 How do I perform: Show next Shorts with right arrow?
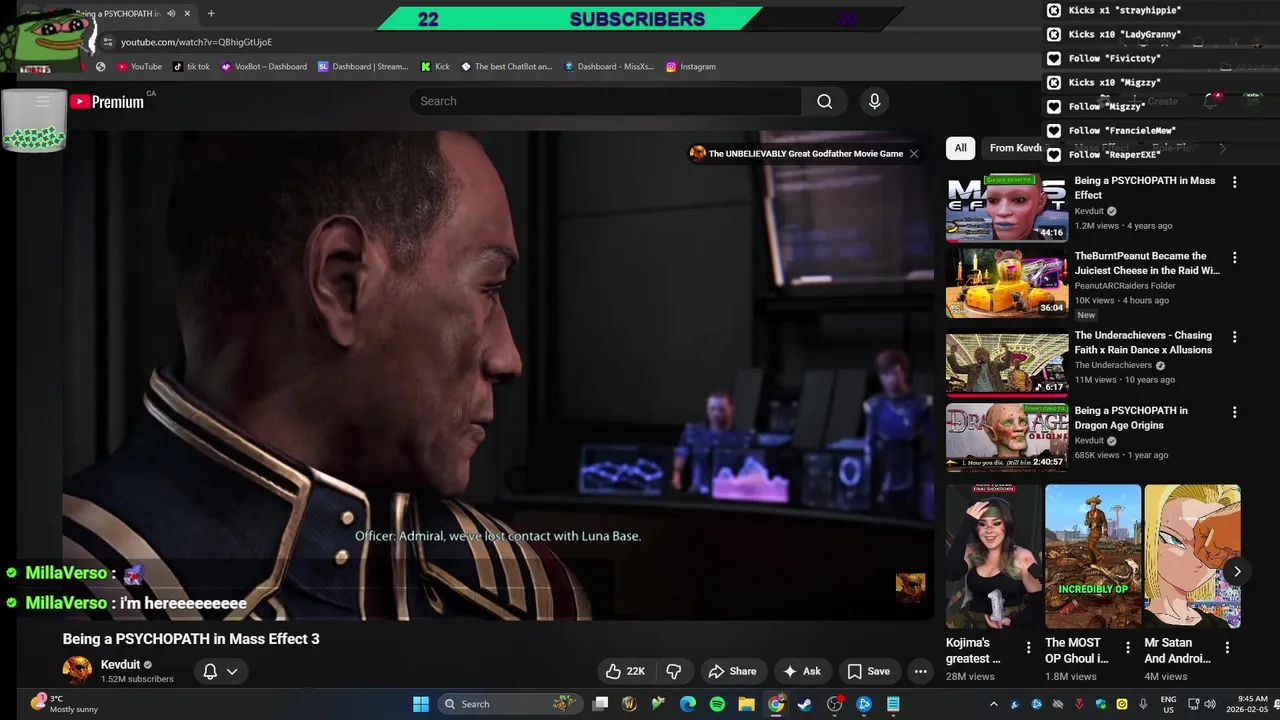tap(1237, 572)
